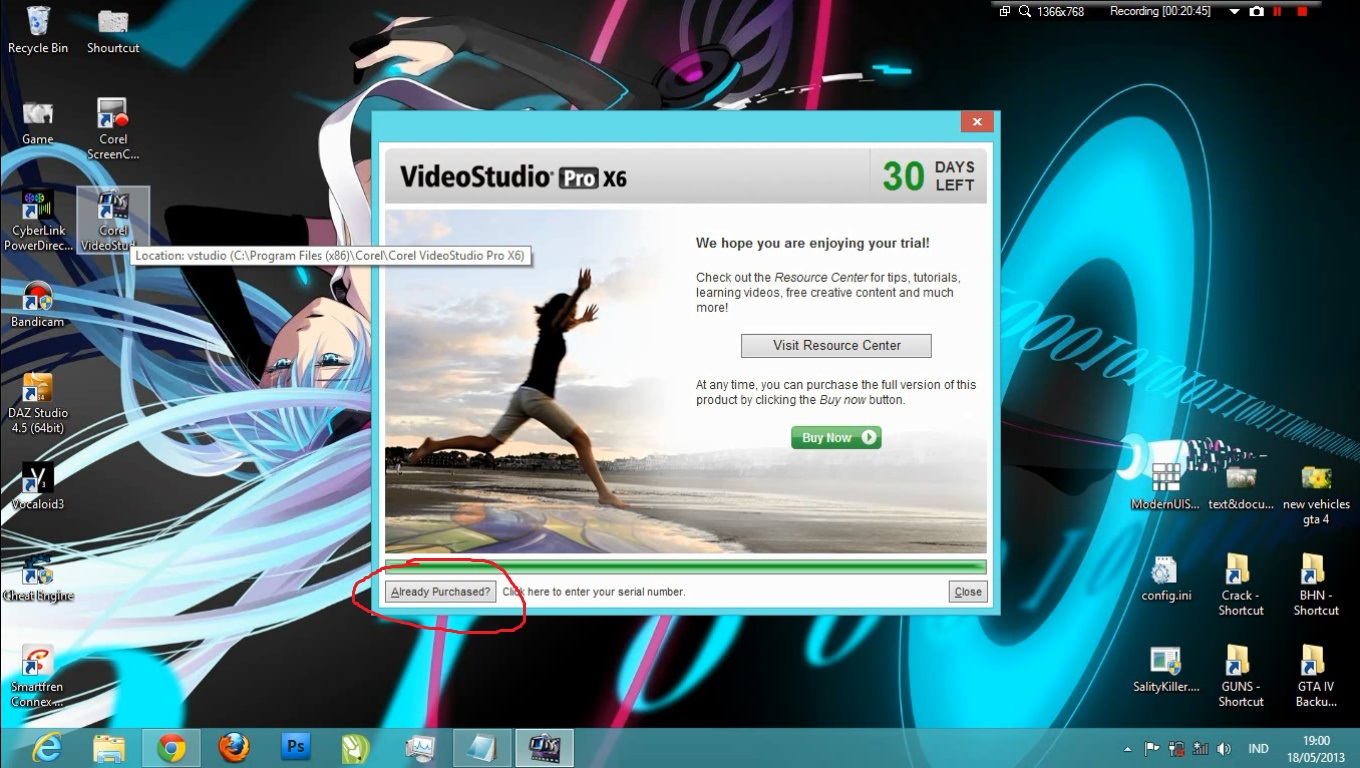Open the Visit Resource Center button

tap(836, 345)
